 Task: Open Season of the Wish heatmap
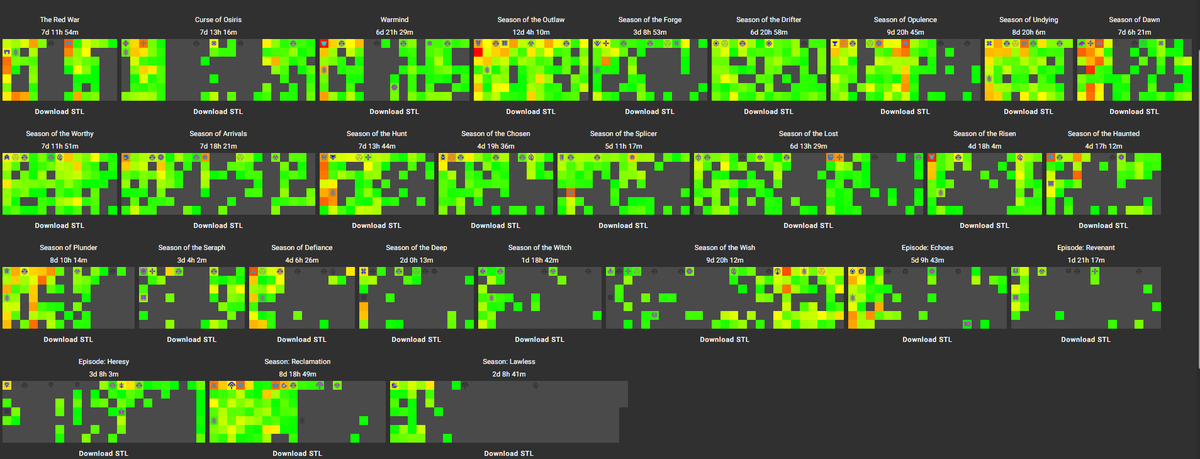click(724, 298)
